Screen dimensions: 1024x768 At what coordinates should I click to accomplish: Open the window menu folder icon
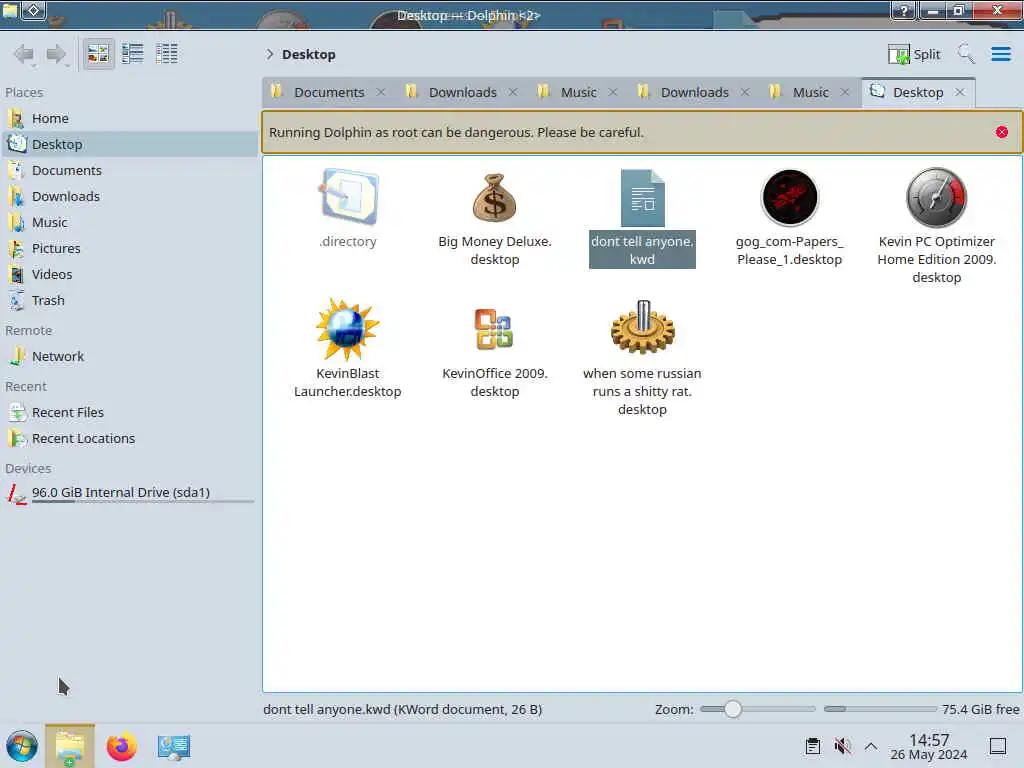[x=10, y=10]
